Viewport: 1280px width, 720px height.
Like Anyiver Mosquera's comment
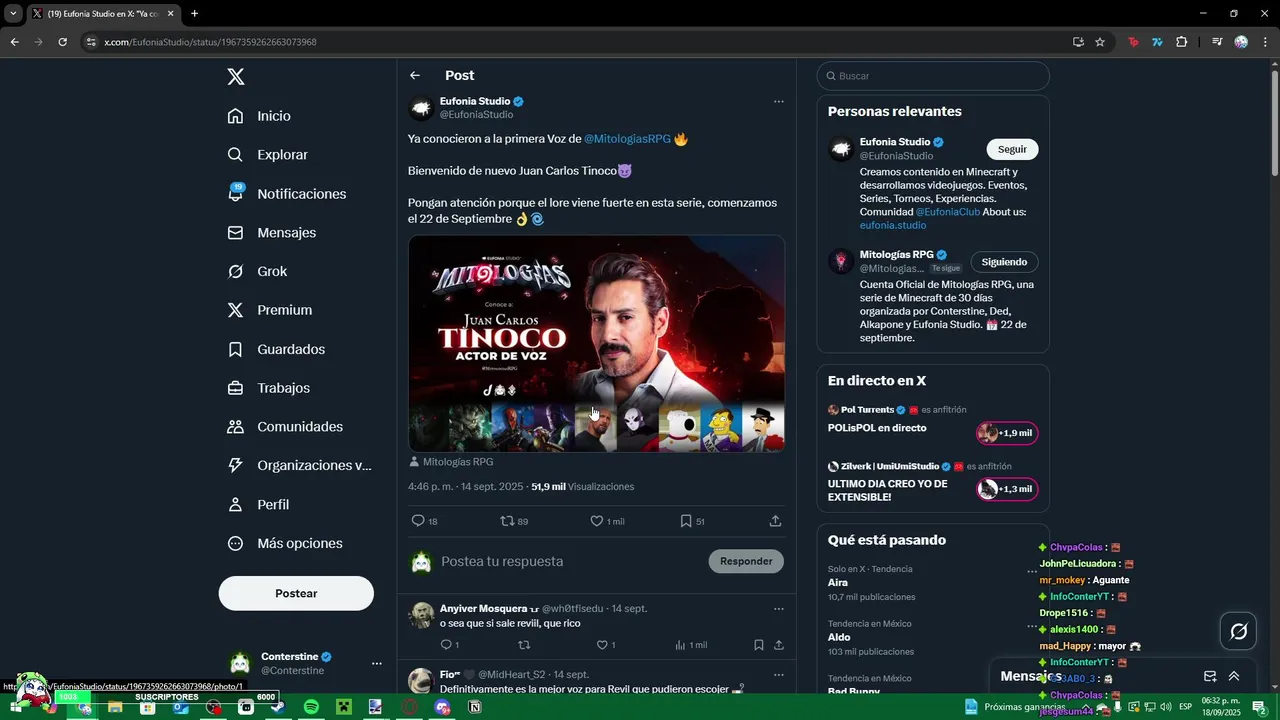click(606, 645)
